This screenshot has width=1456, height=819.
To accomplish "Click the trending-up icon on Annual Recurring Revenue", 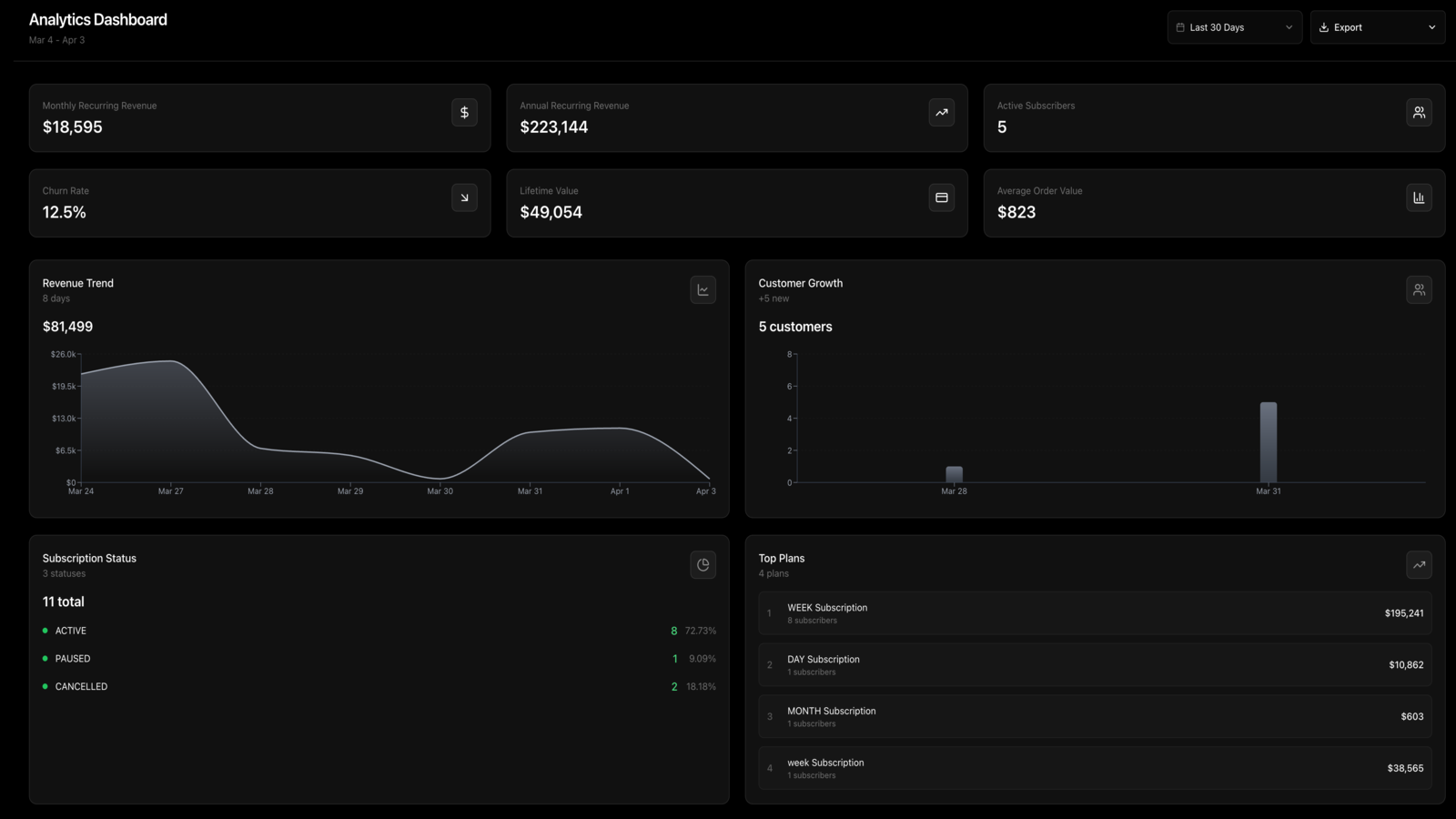I will coord(942,113).
